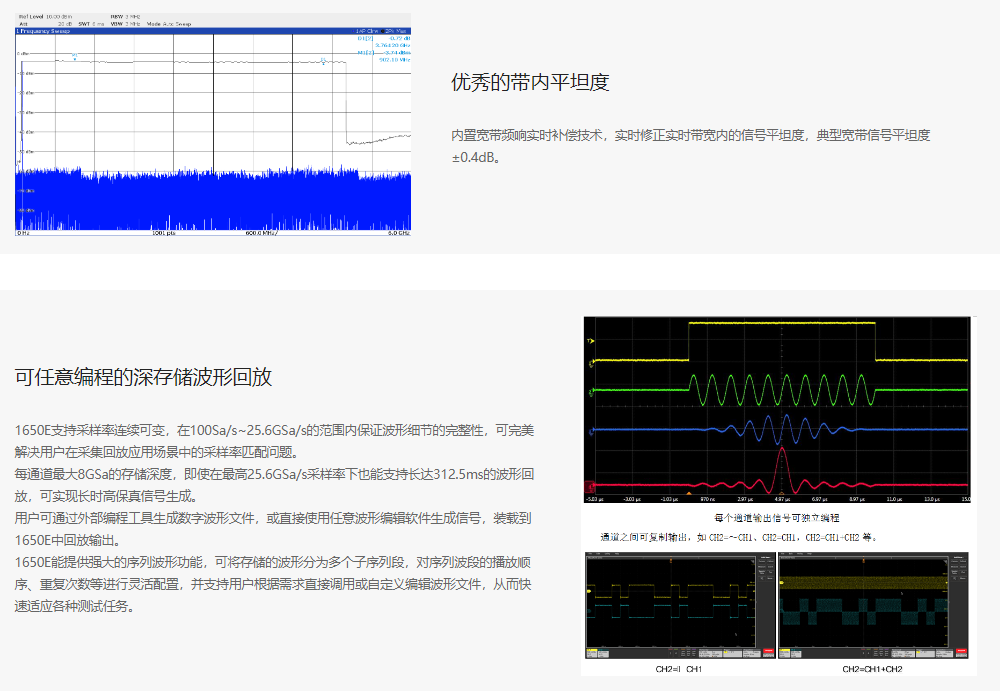
Task: Open the right oscilloscope screenshot above CH2=CH1+CH2
Action: tap(873, 606)
